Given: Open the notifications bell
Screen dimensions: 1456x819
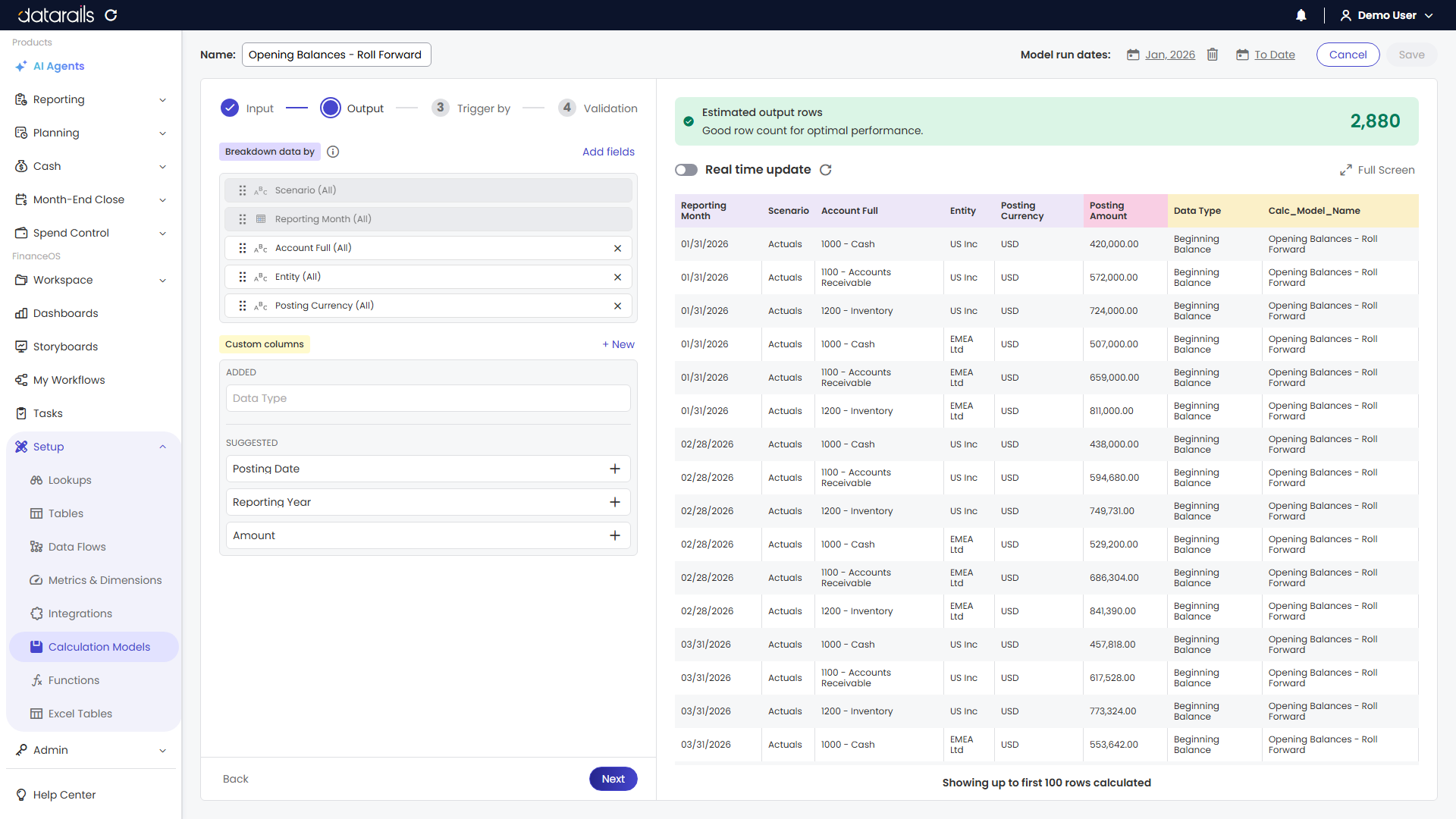Looking at the screenshot, I should (x=1301, y=15).
